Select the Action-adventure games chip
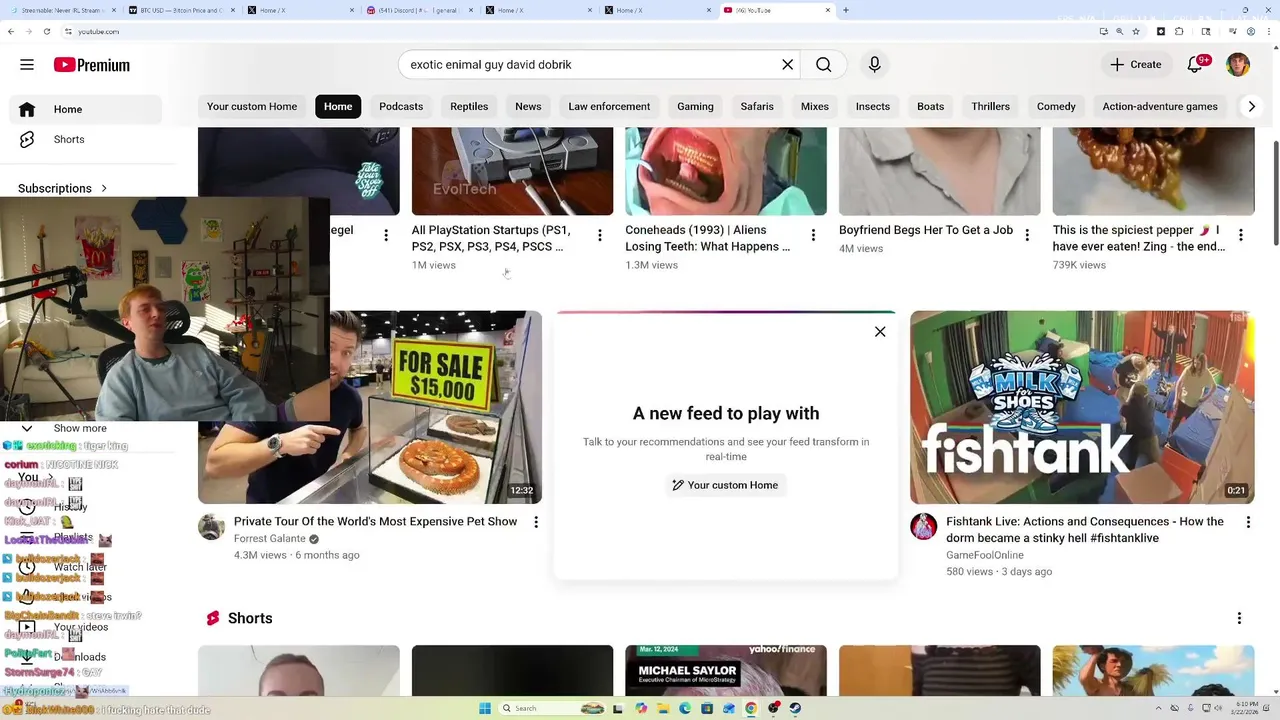 [1160, 106]
